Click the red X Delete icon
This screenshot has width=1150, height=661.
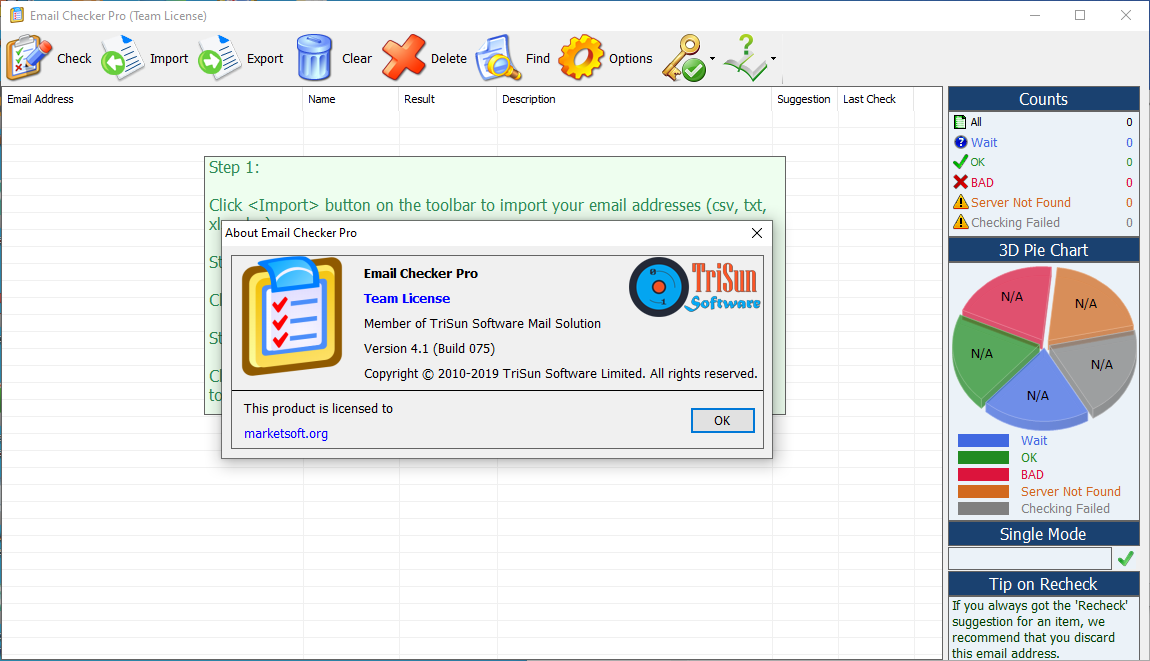pos(404,57)
